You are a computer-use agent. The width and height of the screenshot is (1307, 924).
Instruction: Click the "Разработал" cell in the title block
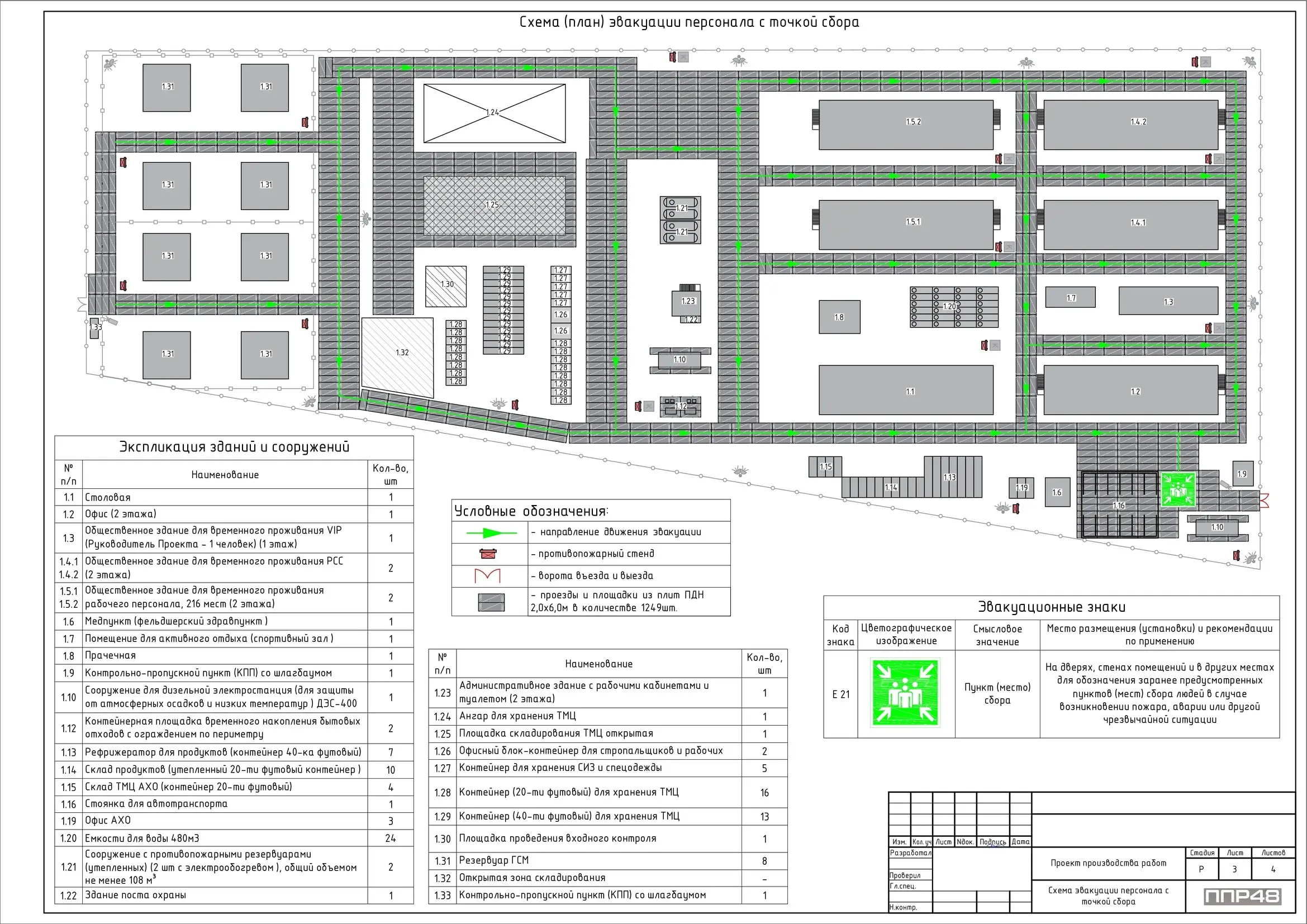tap(910, 853)
